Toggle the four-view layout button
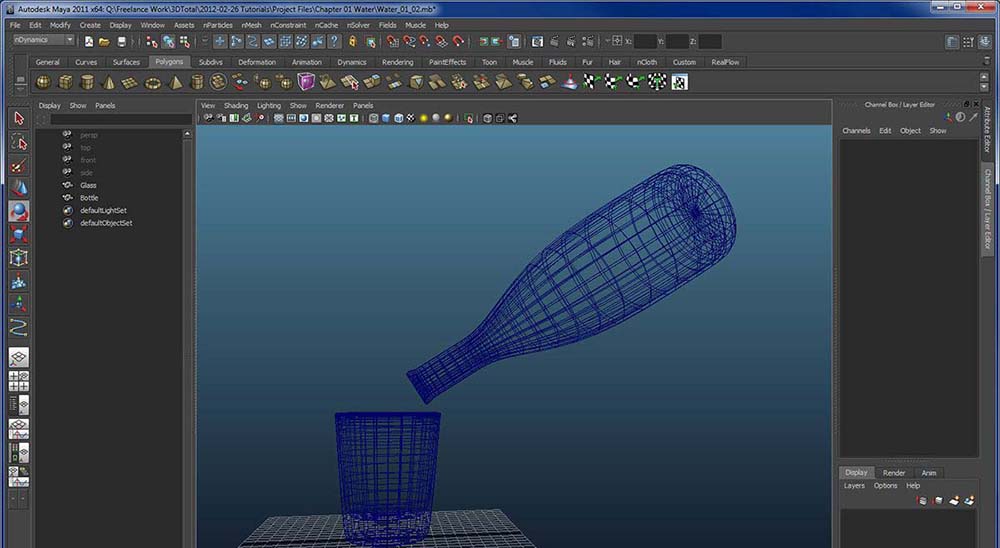Viewport: 1000px width, 548px height. pos(19,381)
